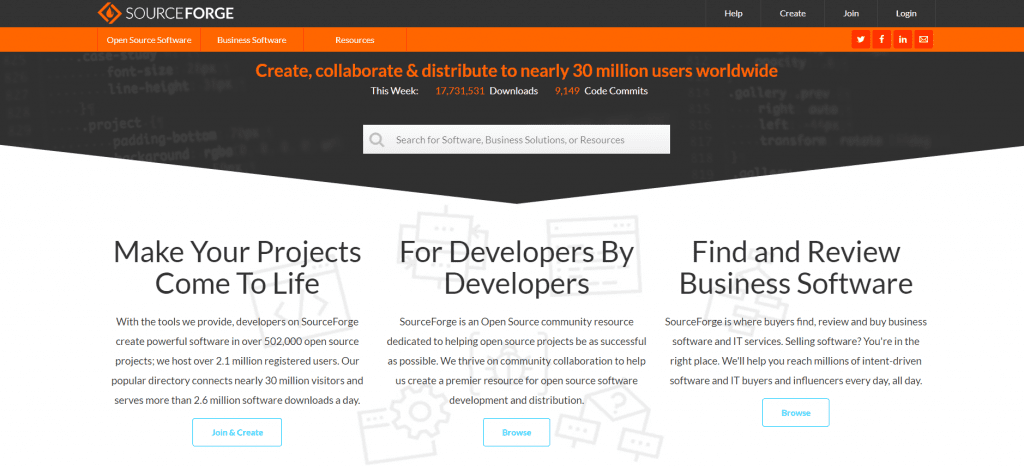Viewport: 1024px width, 466px height.
Task: Click the 17,731,531 downloads count
Action: coord(460,91)
